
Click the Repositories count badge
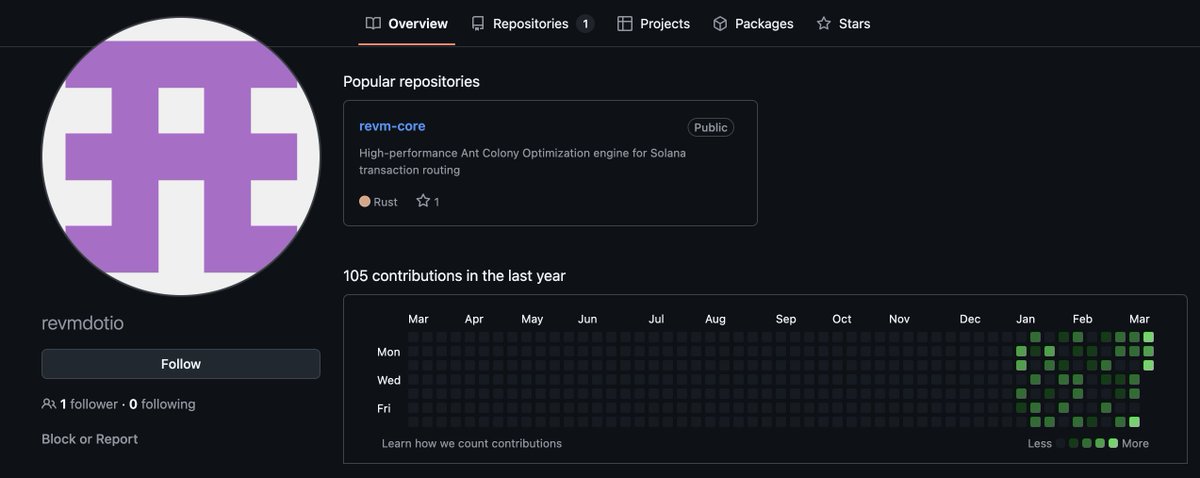pyautogui.click(x=585, y=23)
